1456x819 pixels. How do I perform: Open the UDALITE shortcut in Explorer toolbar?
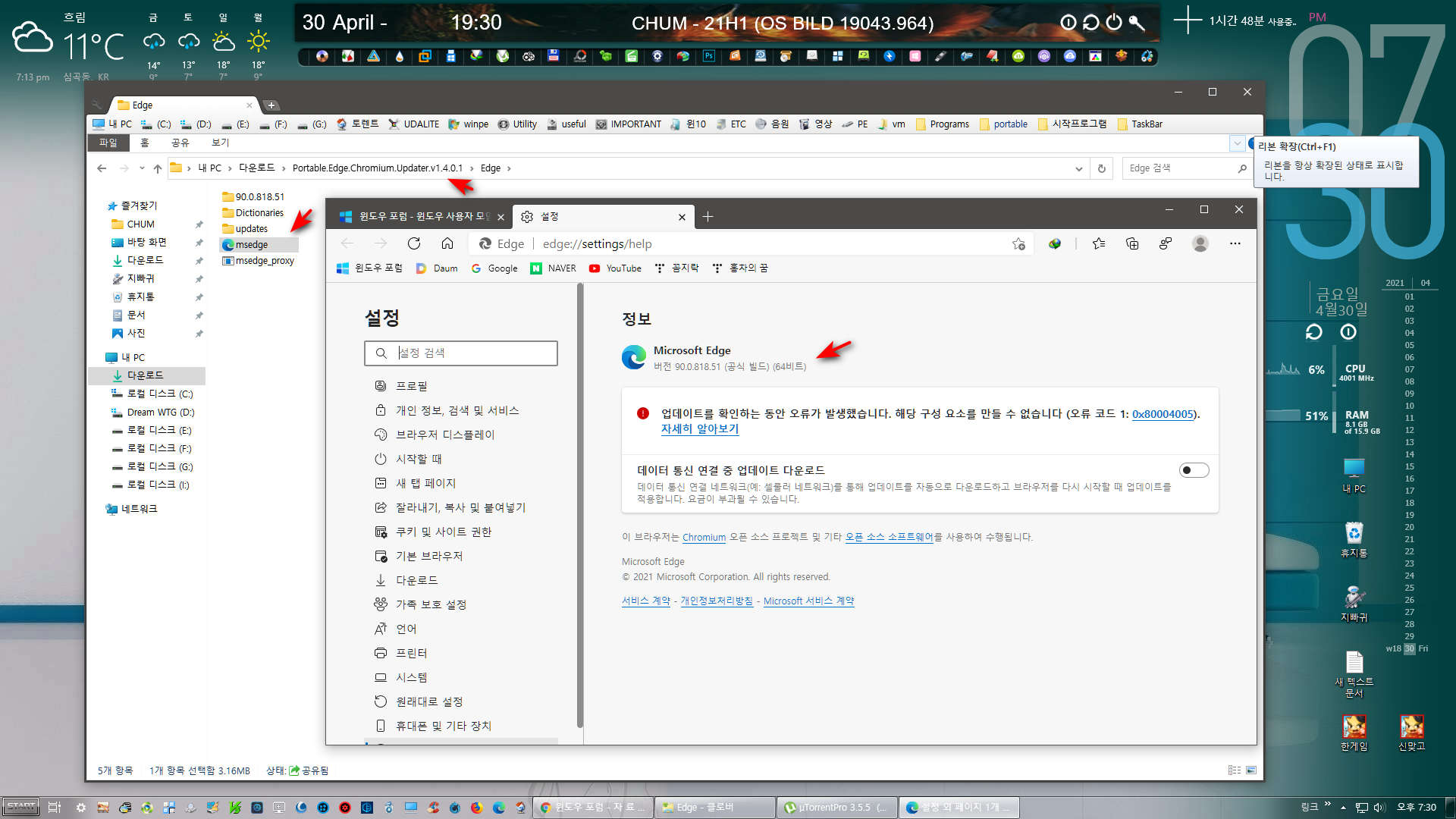click(x=413, y=124)
